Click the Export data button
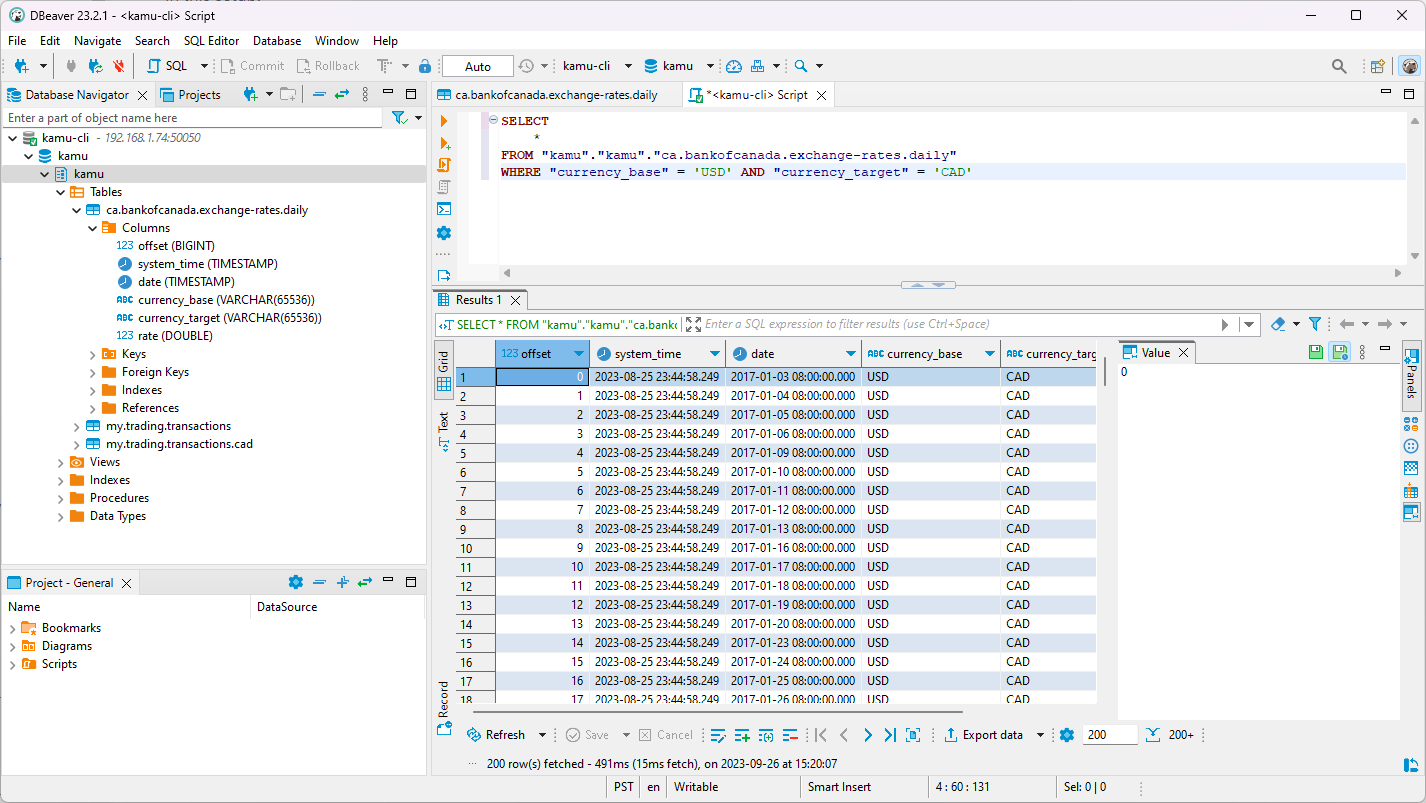The image size is (1426, 803). click(984, 735)
